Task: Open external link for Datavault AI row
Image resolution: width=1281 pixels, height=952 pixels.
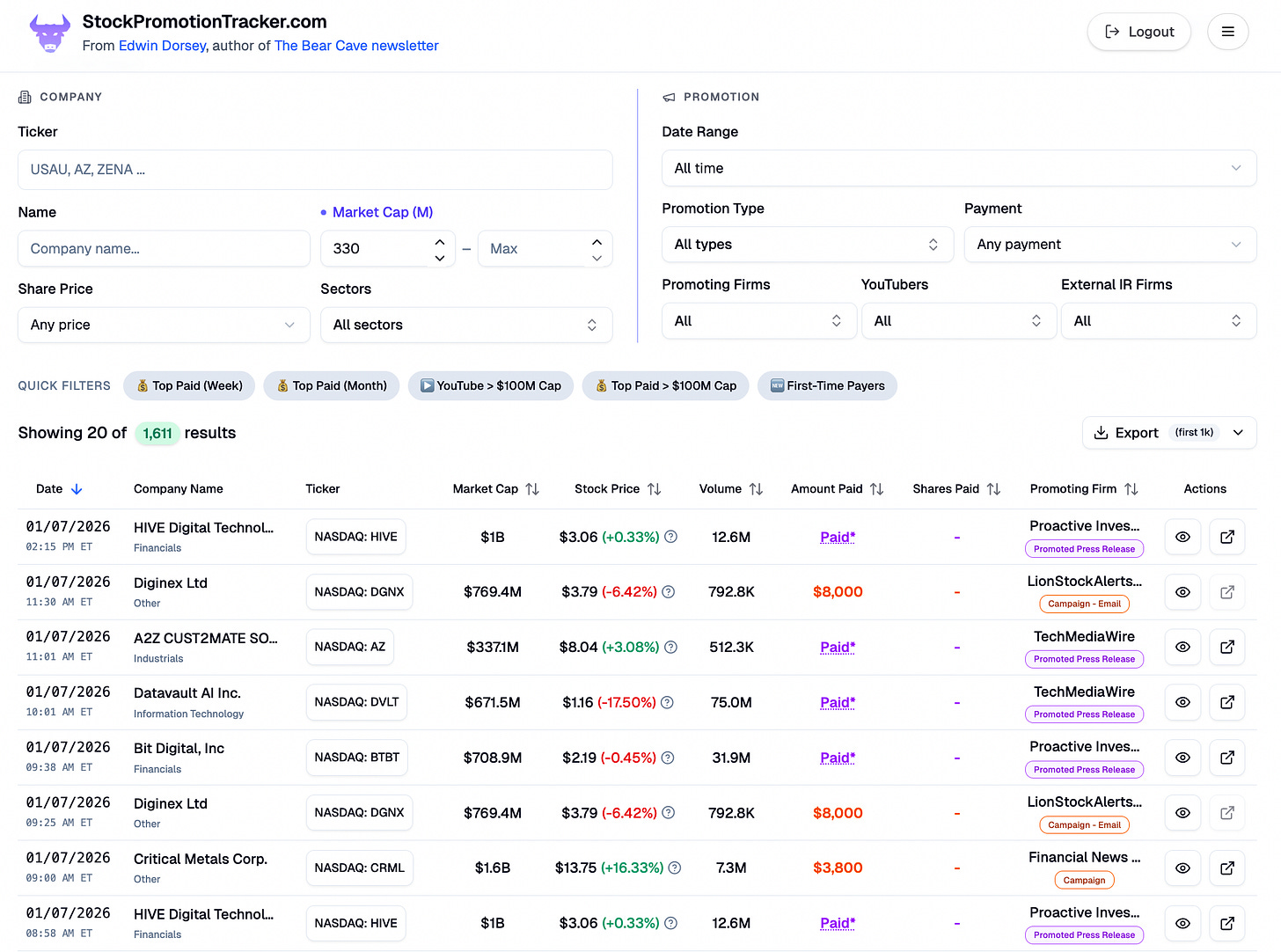Action: tap(1226, 702)
